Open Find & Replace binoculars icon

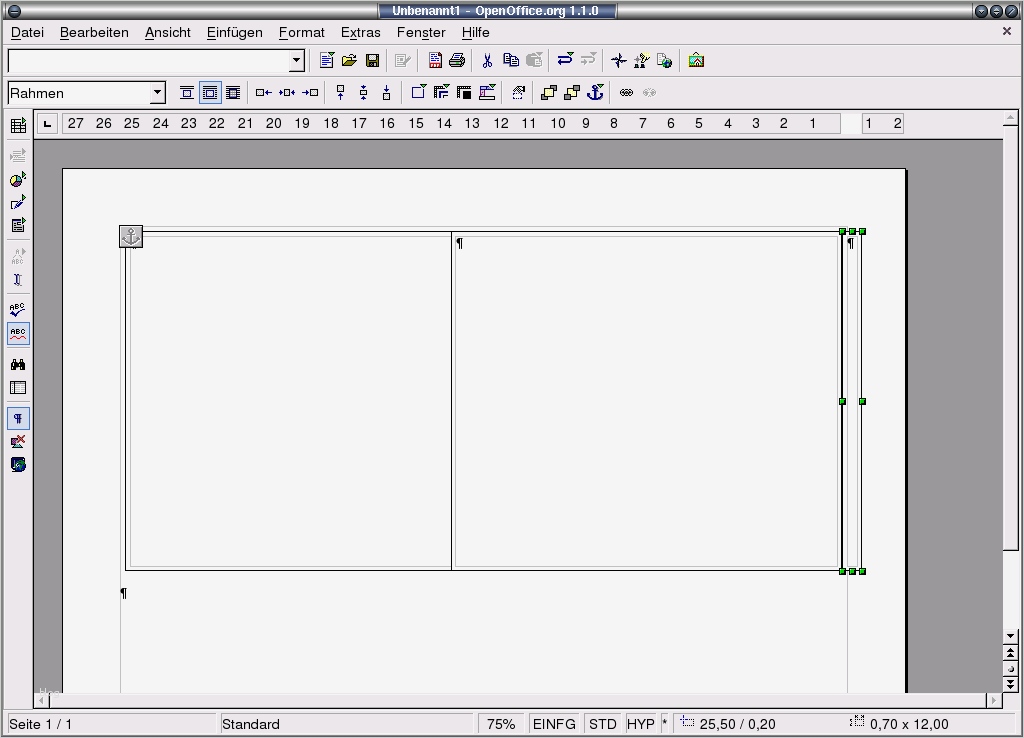tap(18, 364)
